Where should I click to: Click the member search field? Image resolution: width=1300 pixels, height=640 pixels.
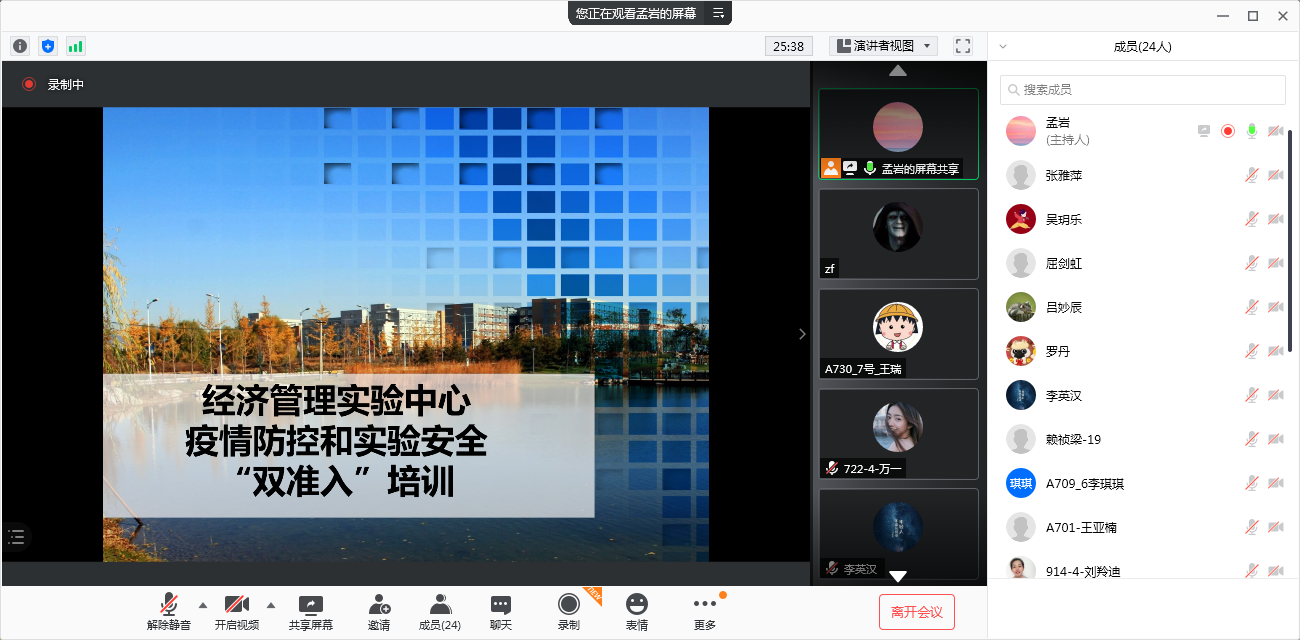(1143, 89)
